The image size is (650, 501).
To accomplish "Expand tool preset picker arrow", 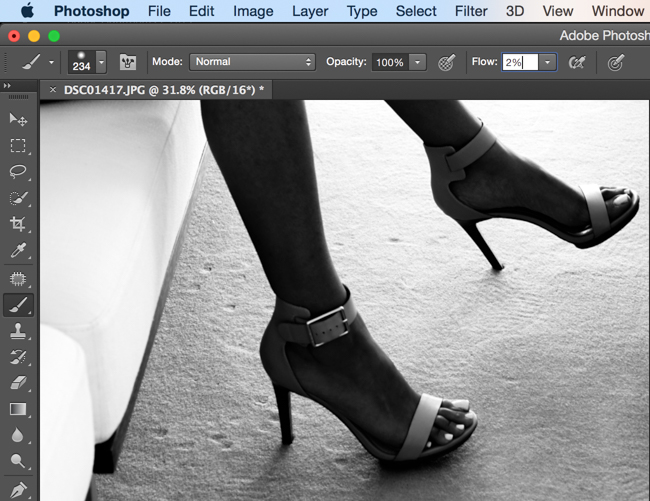I will 51,63.
